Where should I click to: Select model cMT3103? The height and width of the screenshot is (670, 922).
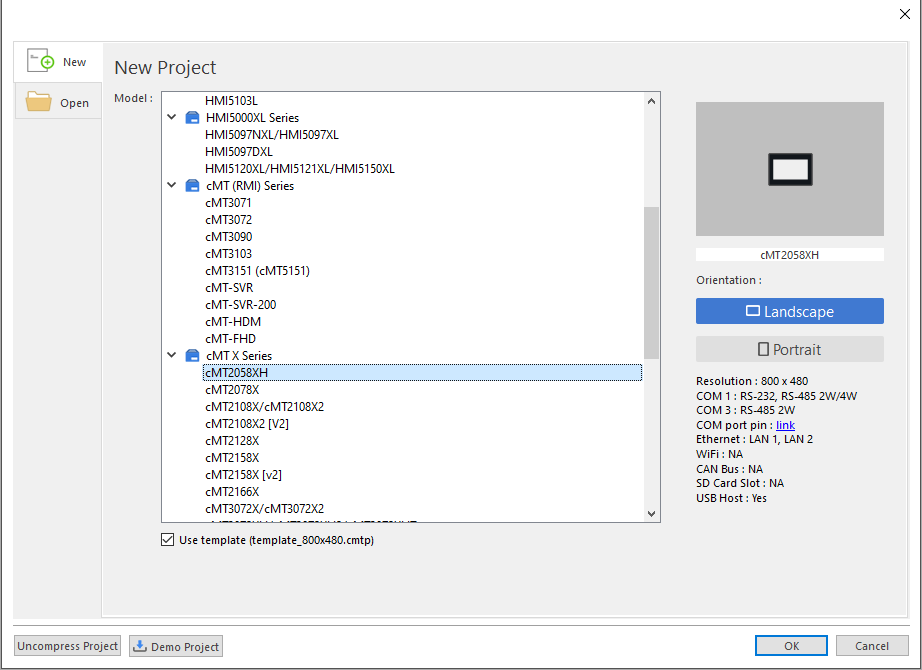pyautogui.click(x=228, y=254)
